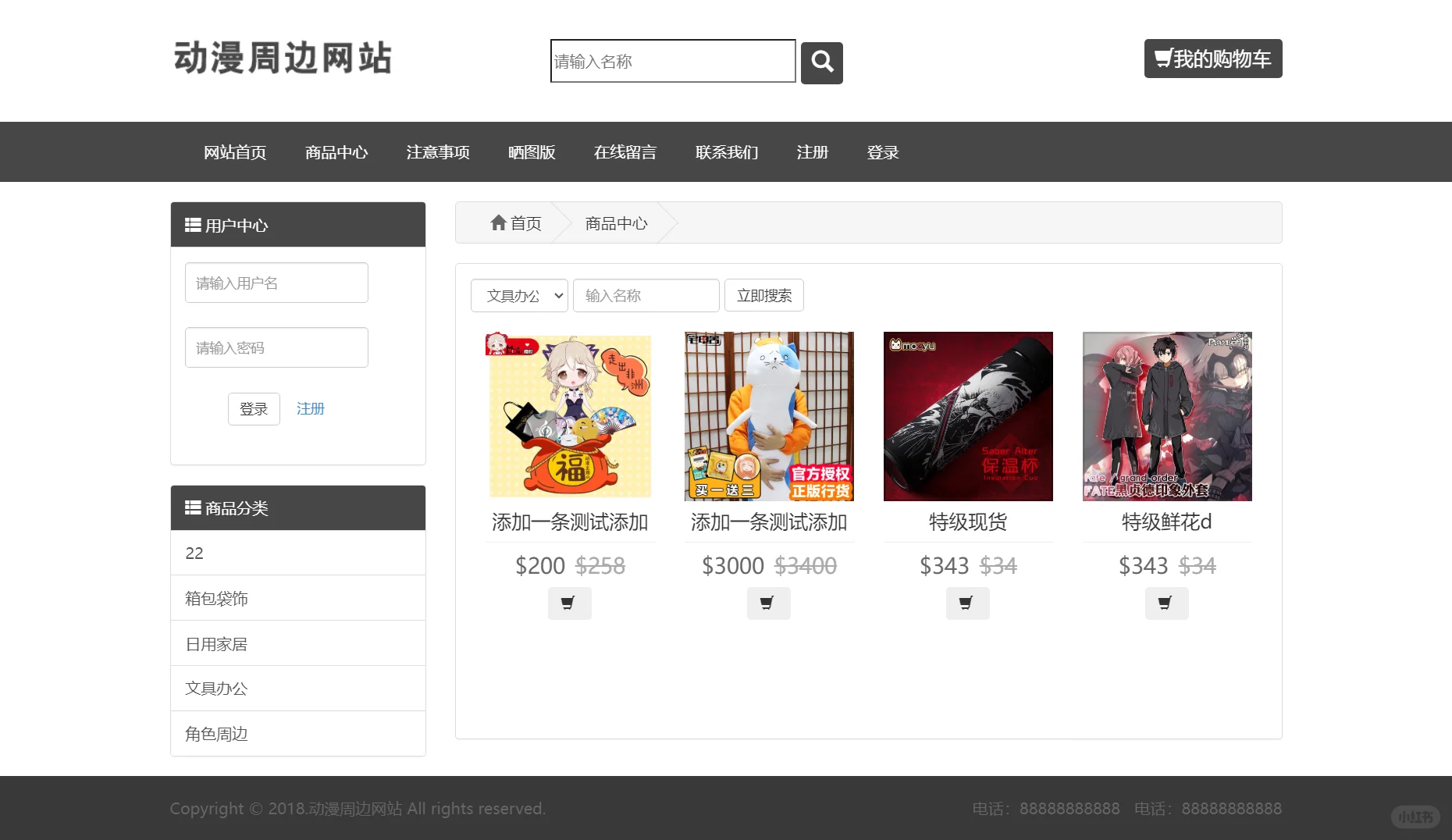Open the 特级现货 product thumbnail

coord(967,416)
